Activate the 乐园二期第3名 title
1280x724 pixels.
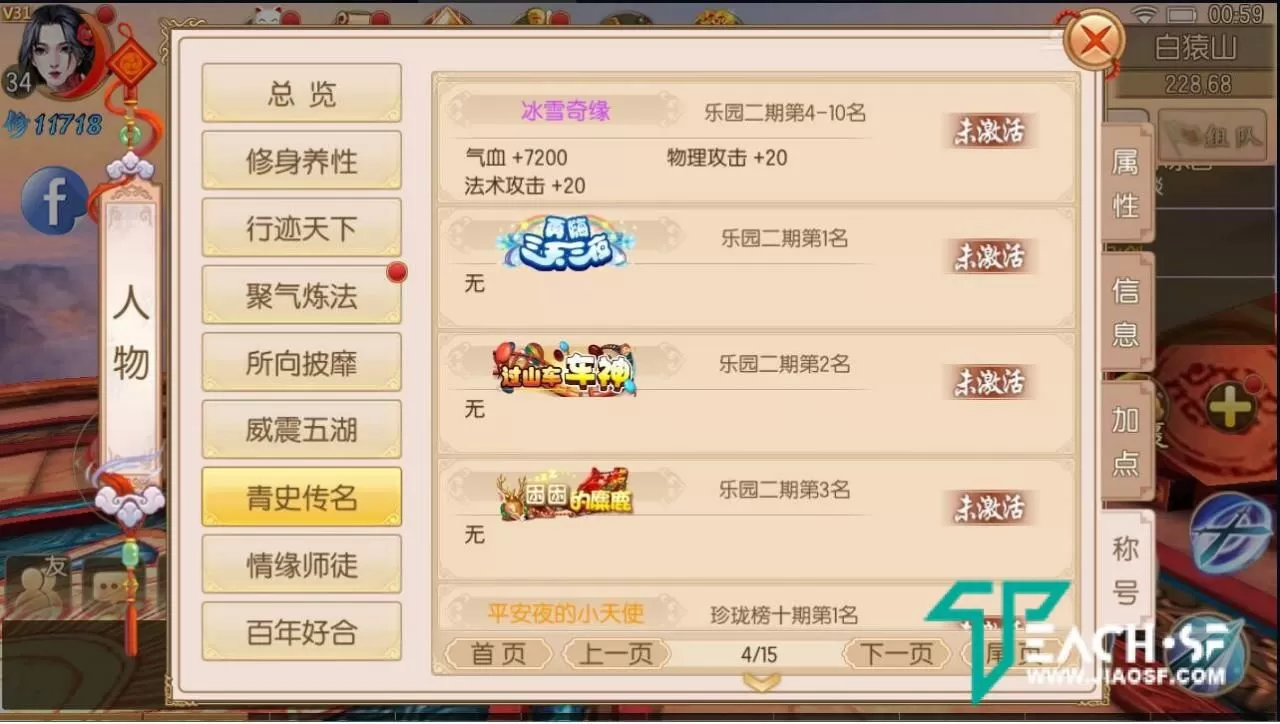(x=989, y=507)
